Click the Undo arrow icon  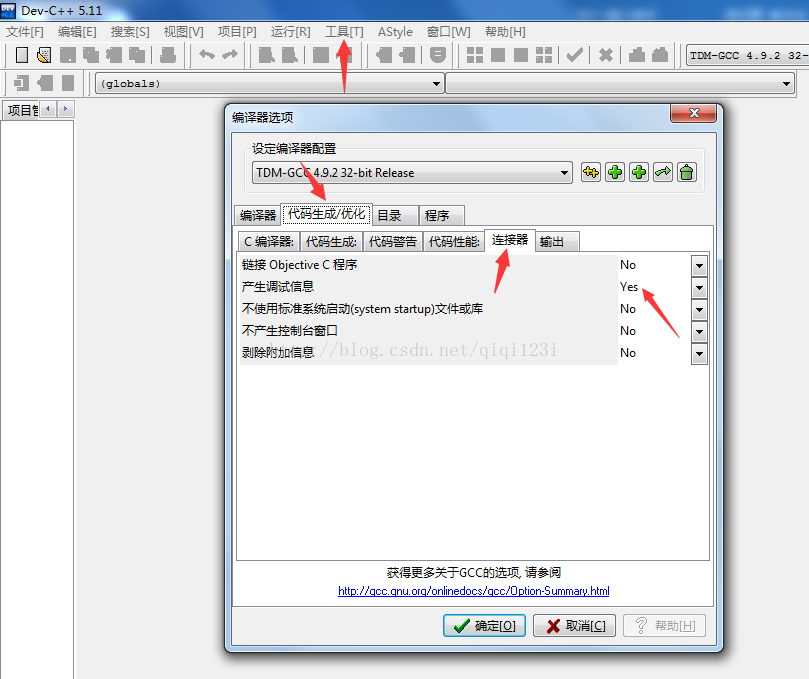point(207,55)
